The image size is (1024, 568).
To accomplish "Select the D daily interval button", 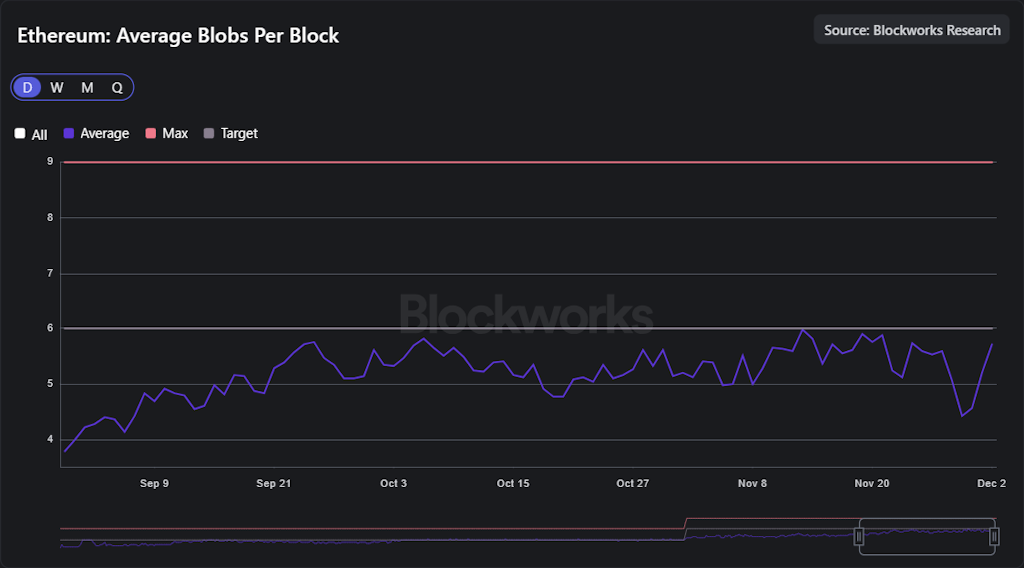I will click(x=28, y=87).
